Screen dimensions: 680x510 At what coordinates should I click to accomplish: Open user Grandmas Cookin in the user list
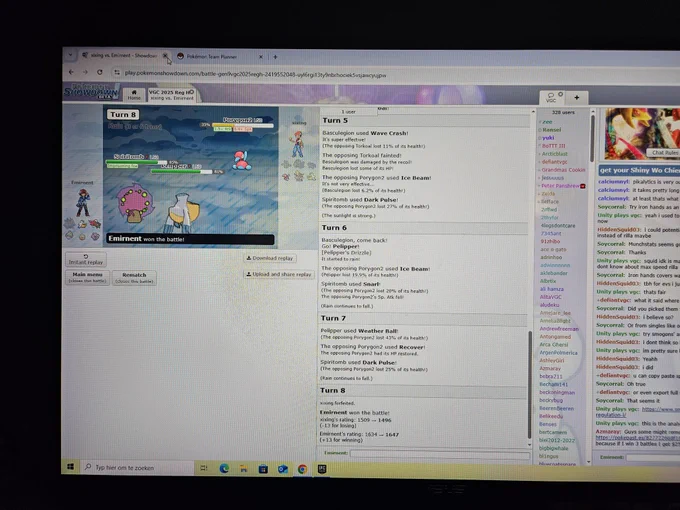tap(563, 170)
